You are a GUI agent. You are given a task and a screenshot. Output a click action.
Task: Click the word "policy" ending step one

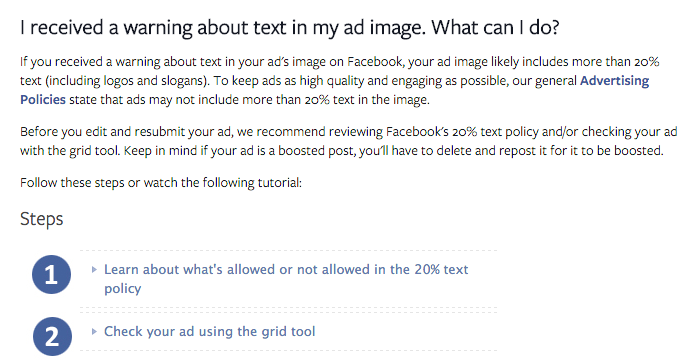[123, 289]
